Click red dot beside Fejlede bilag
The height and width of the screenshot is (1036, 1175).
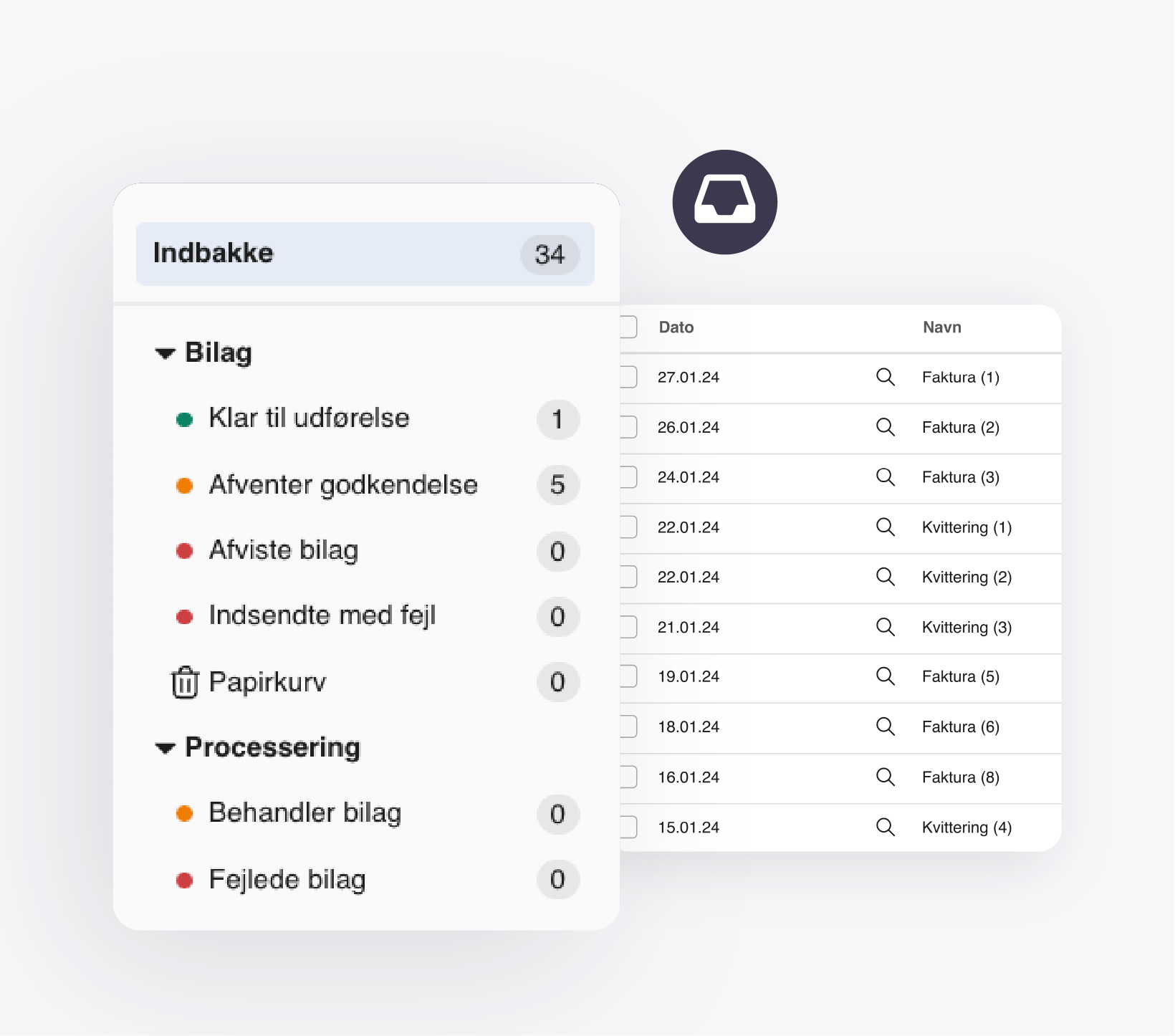pos(185,881)
